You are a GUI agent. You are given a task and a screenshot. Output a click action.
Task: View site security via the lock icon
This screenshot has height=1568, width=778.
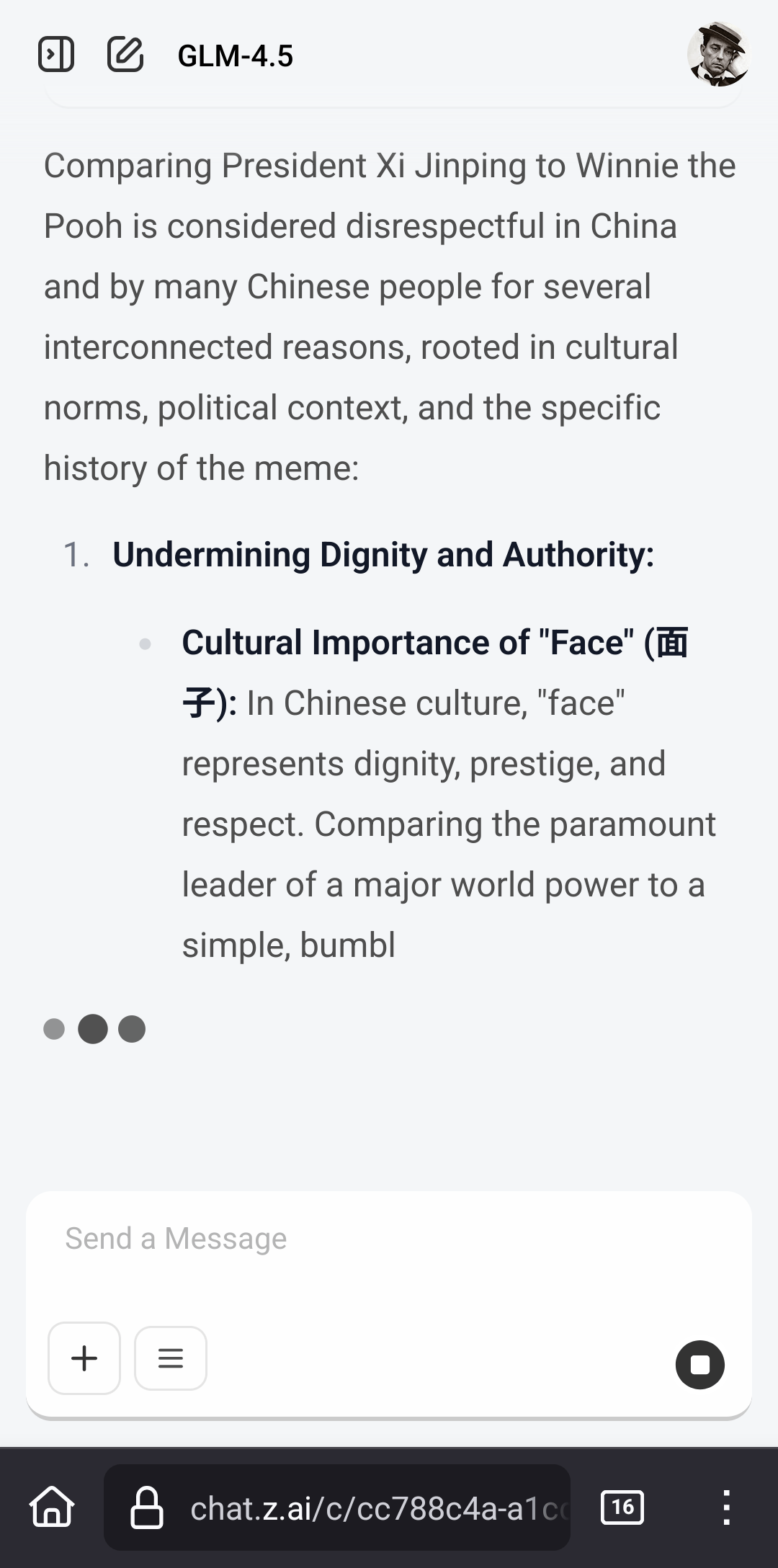pos(147,1507)
